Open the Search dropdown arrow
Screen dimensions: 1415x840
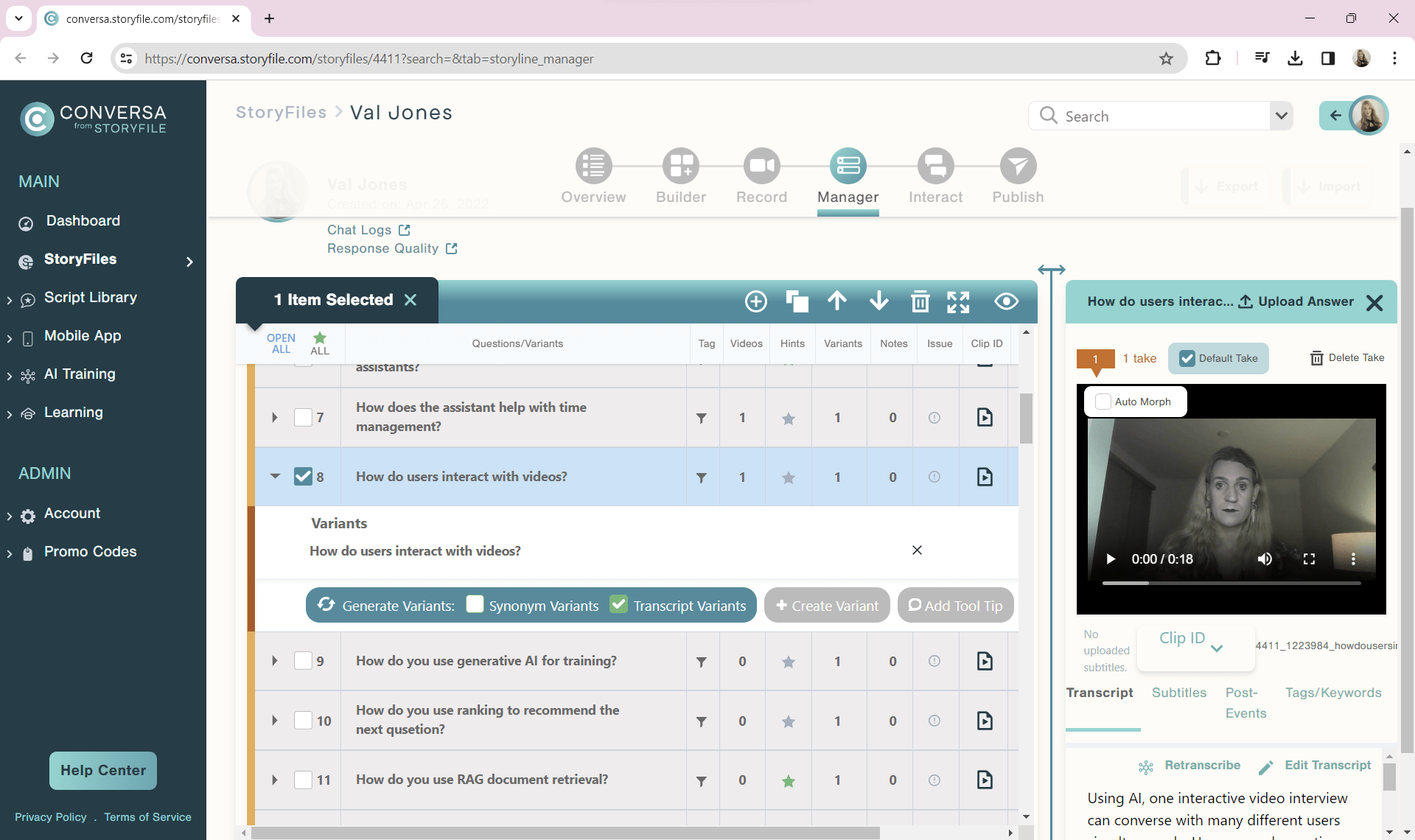(1282, 116)
